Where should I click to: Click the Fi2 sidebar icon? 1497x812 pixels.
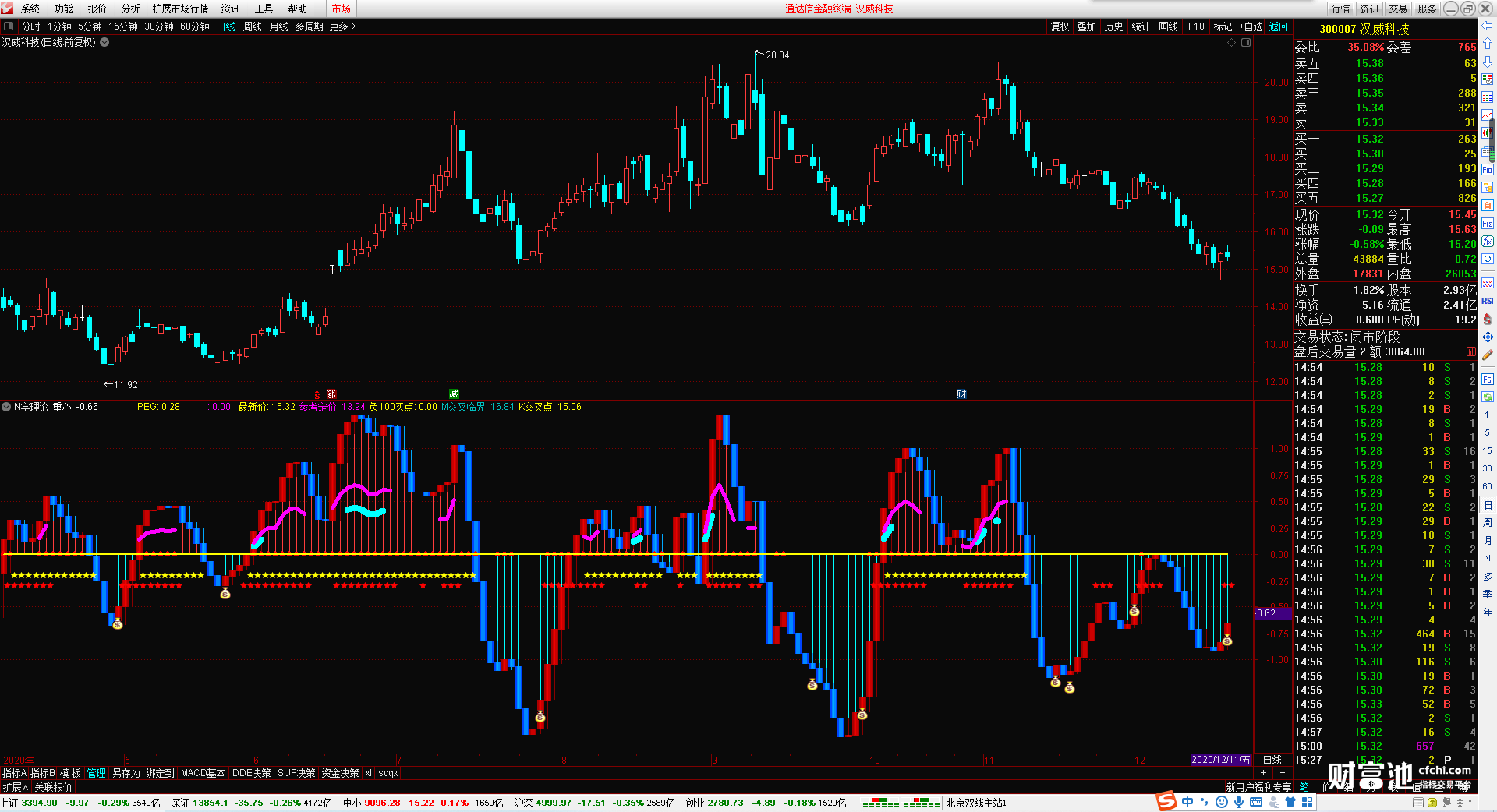tap(1488, 224)
